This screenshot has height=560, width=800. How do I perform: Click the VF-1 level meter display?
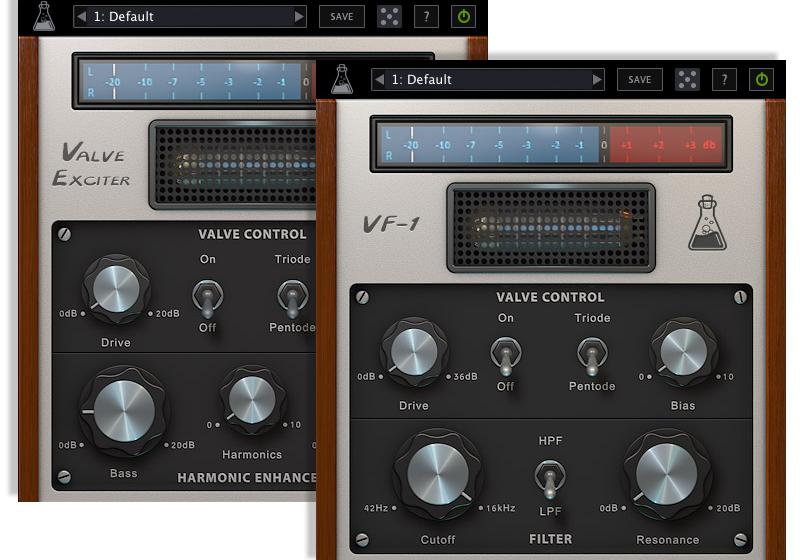(551, 144)
